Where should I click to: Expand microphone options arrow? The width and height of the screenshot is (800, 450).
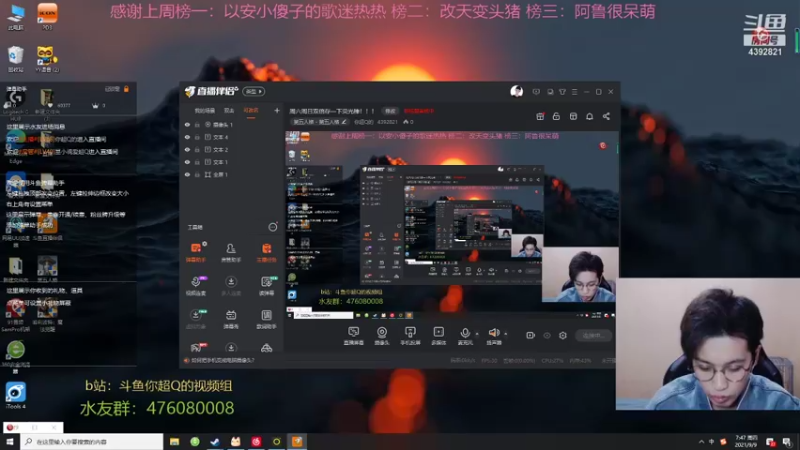click(477, 334)
